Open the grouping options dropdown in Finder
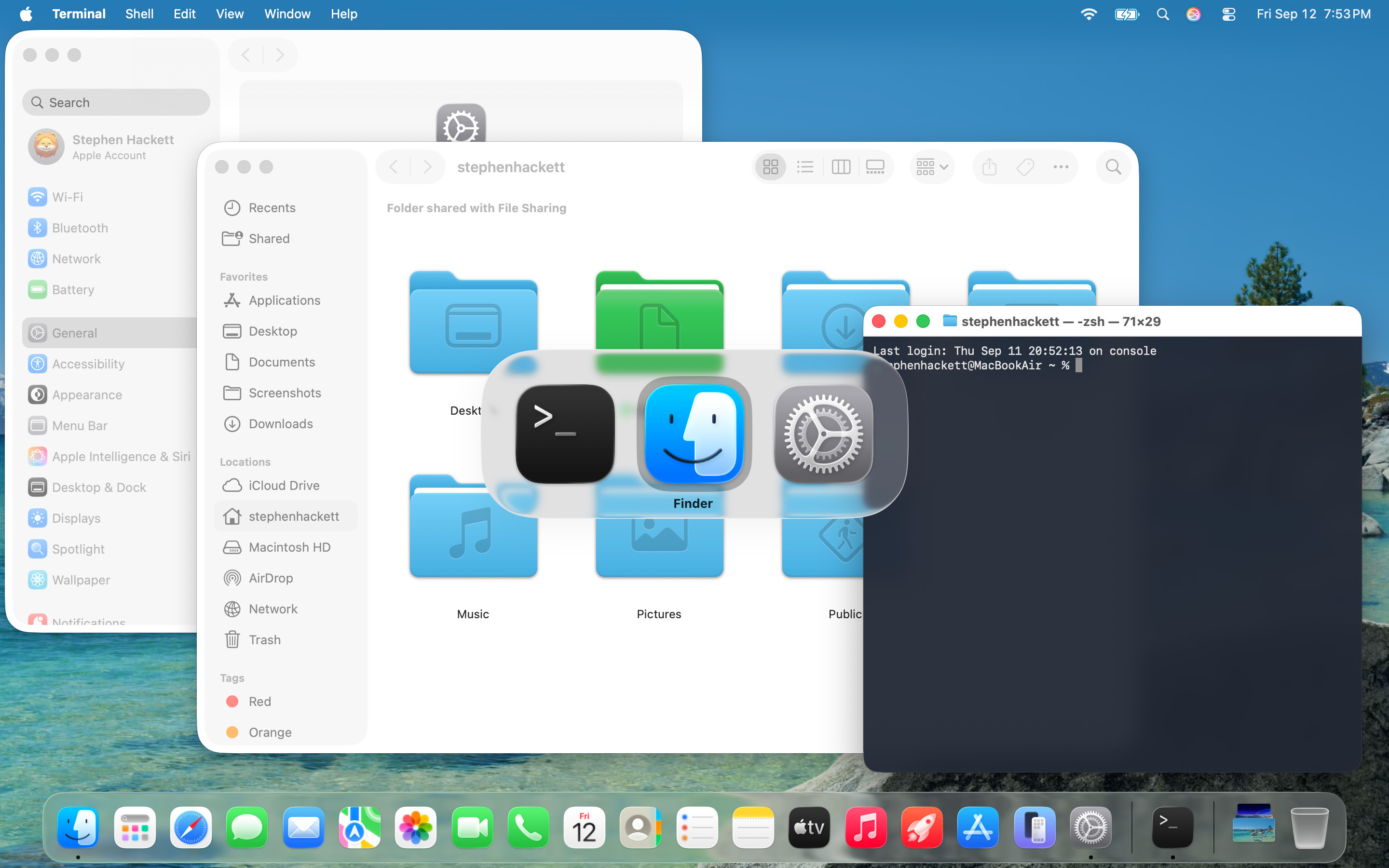The width and height of the screenshot is (1389, 868). pos(931,166)
